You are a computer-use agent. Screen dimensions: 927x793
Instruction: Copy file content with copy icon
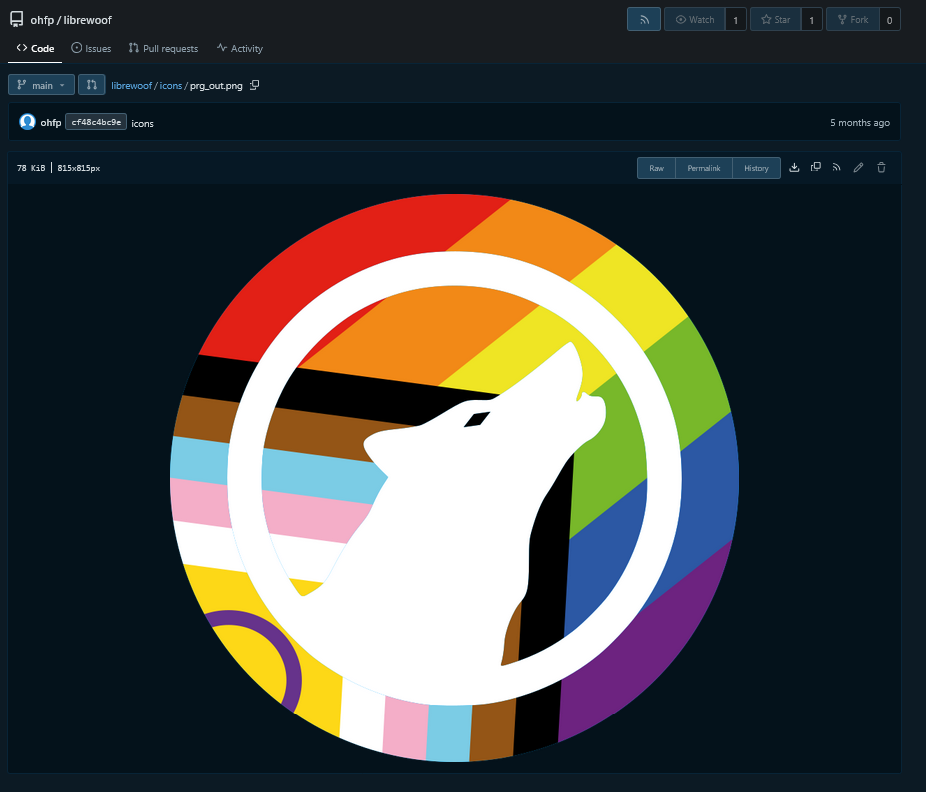point(816,167)
